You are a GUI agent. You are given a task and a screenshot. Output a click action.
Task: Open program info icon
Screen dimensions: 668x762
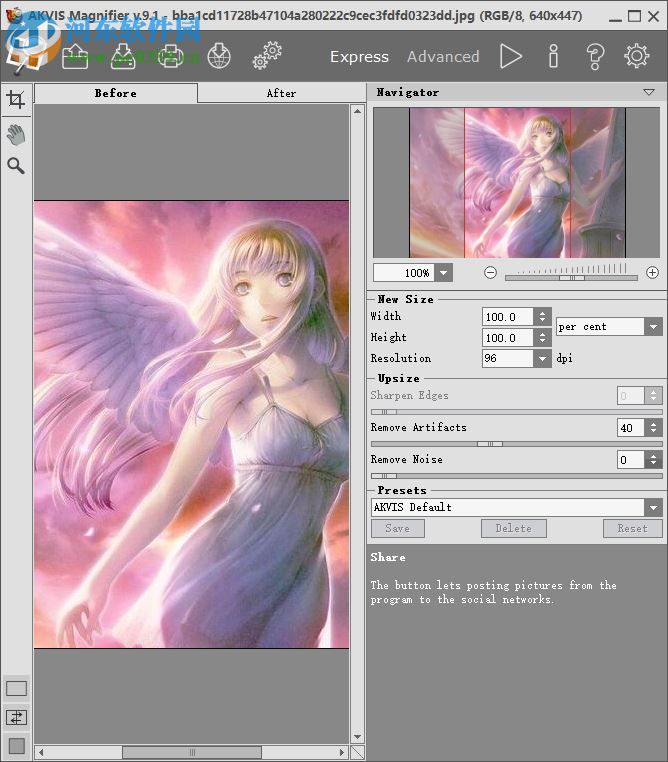[553, 56]
